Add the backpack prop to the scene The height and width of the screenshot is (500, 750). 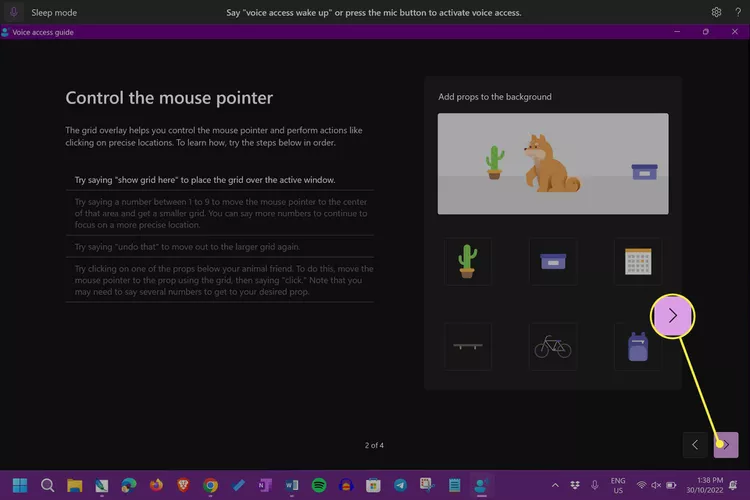pyautogui.click(x=638, y=346)
